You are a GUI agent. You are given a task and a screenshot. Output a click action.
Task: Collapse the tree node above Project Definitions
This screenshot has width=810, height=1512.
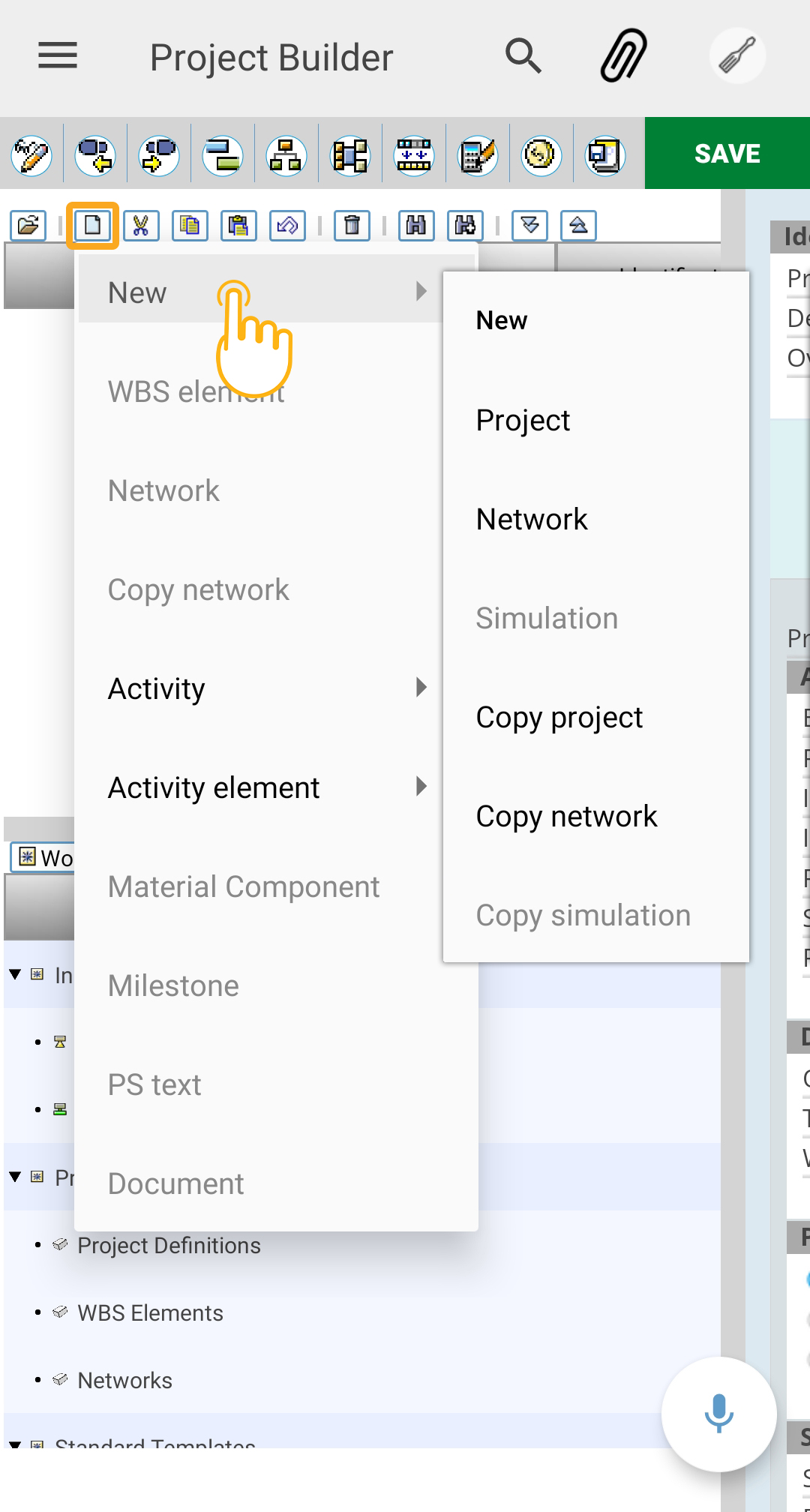click(x=15, y=1177)
